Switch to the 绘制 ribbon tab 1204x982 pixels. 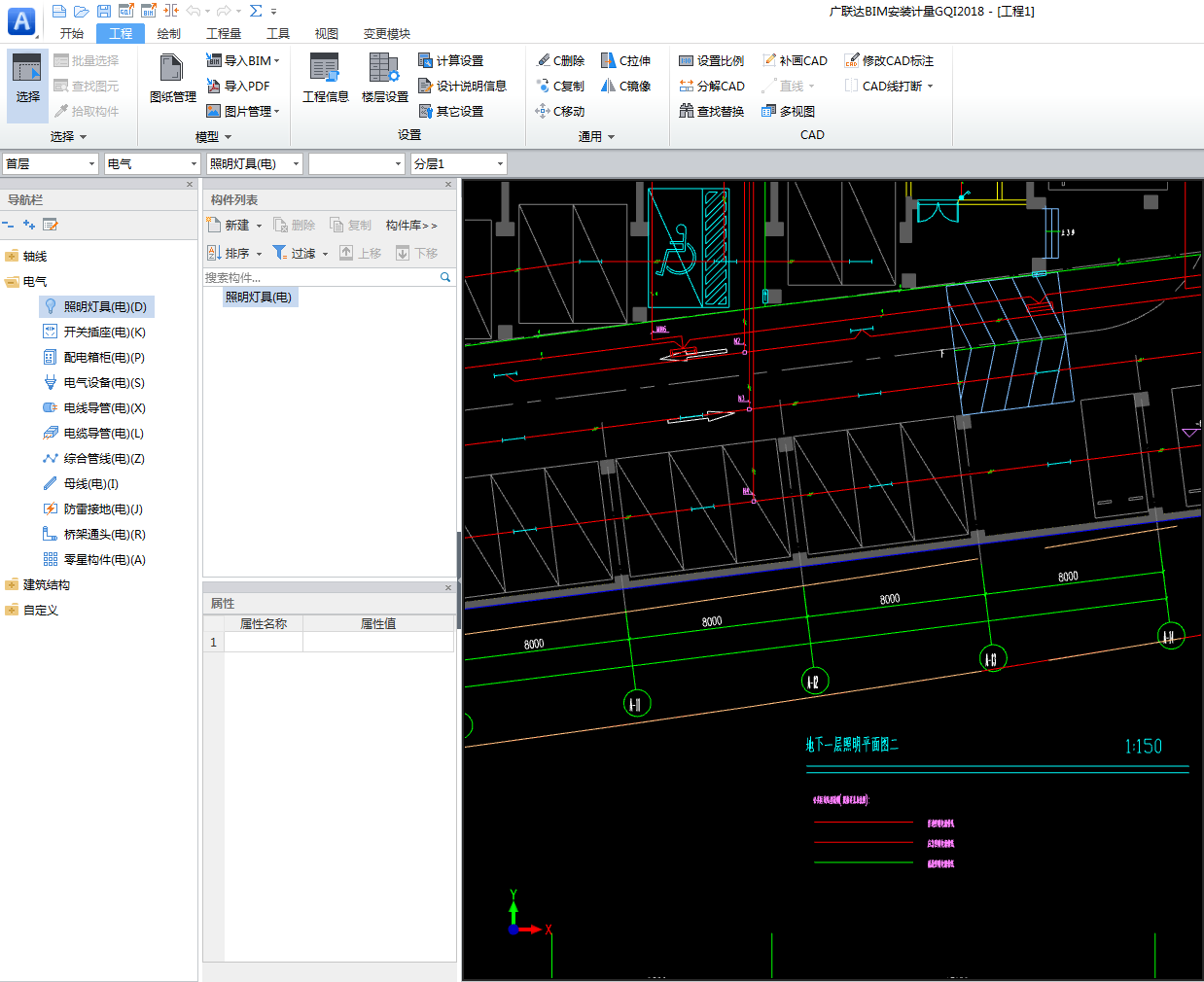[x=169, y=33]
